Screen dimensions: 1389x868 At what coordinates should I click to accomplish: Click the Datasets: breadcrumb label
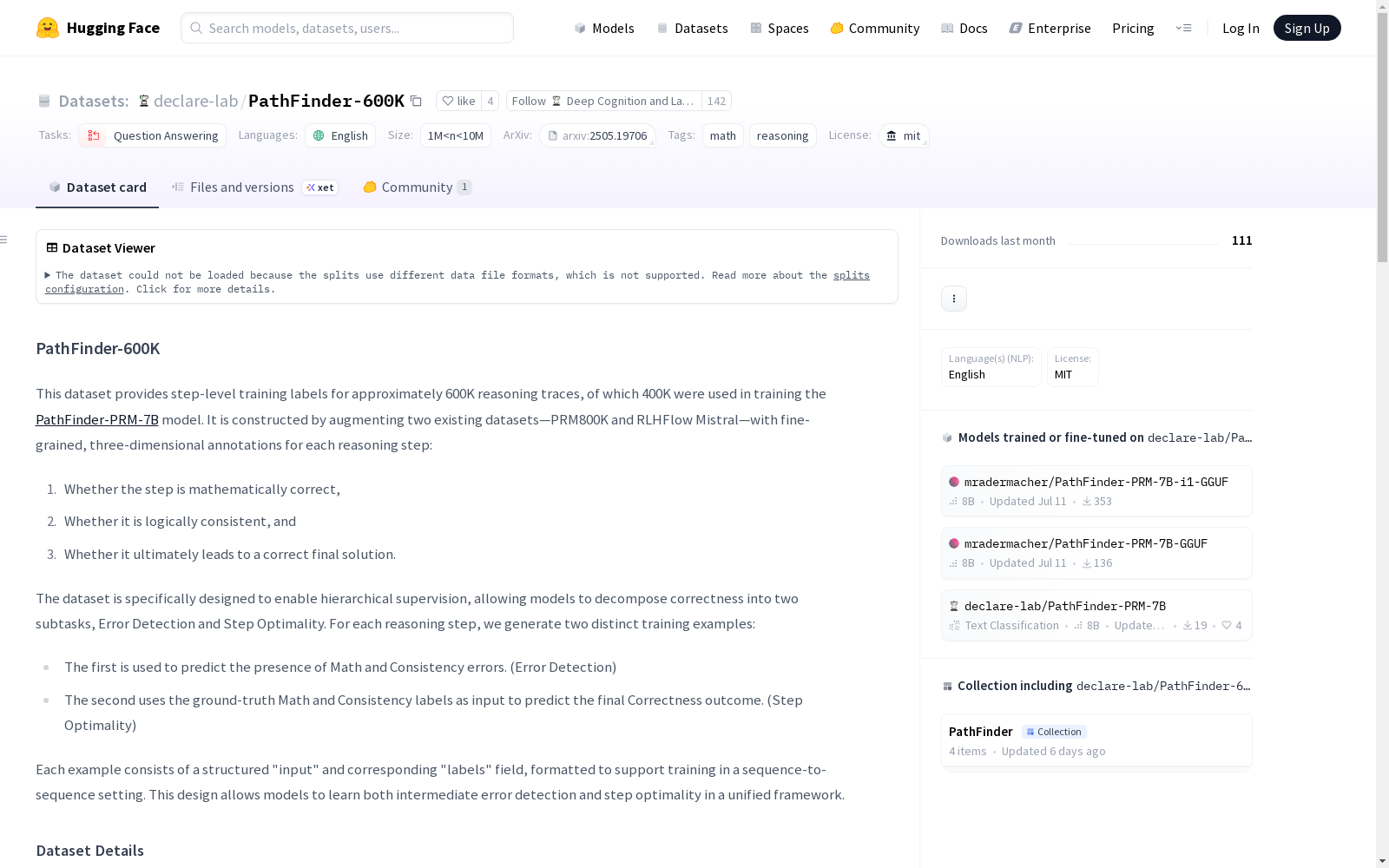(x=93, y=101)
